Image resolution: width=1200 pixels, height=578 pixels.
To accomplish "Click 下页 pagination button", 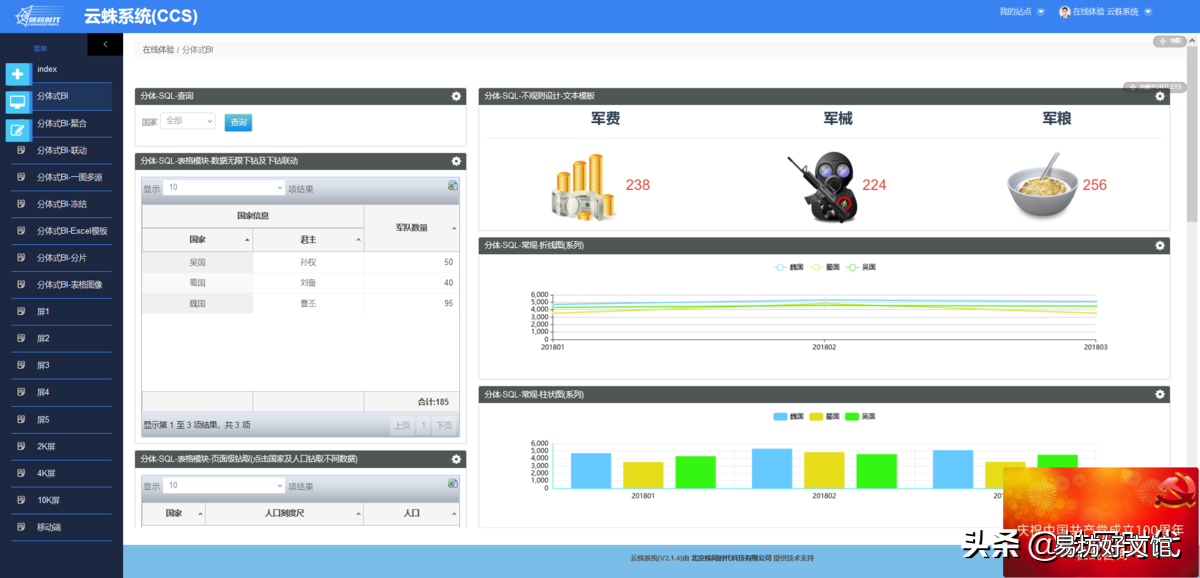I will click(444, 425).
